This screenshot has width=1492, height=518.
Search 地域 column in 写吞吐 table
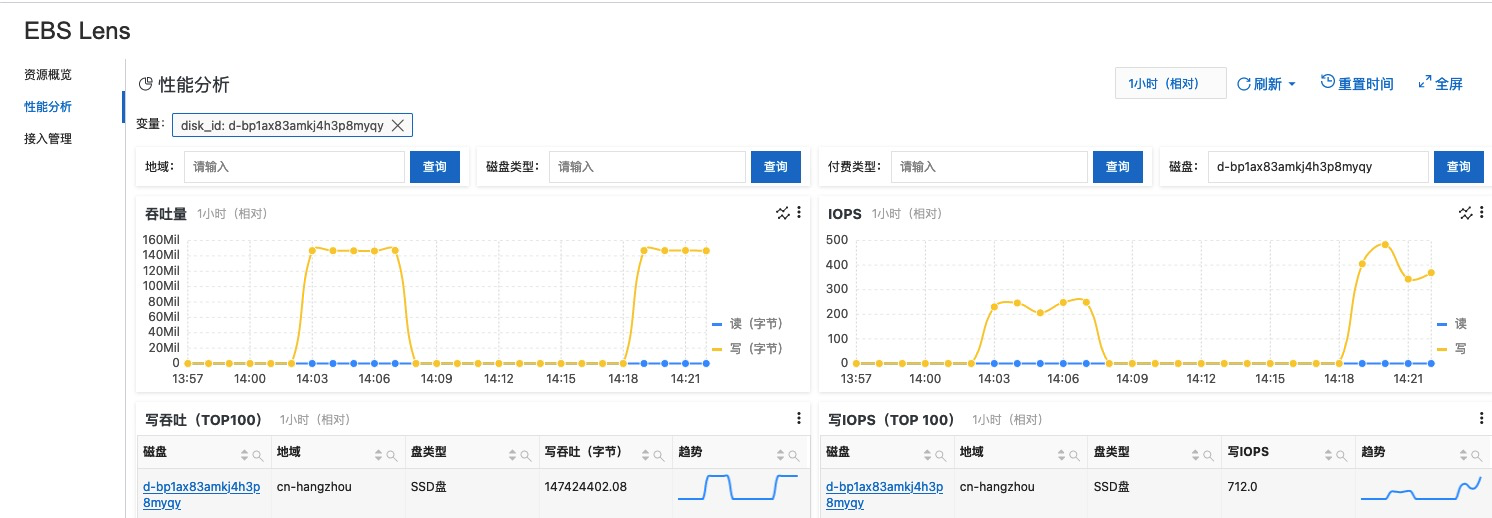(x=391, y=455)
